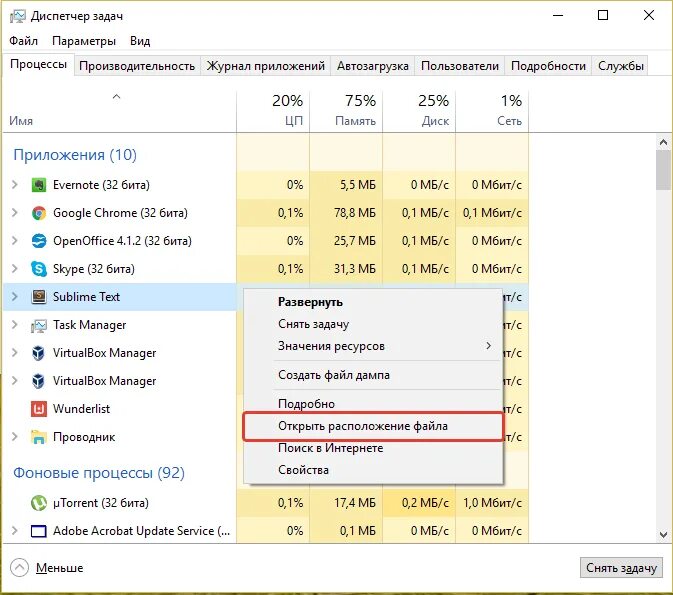Switch to the Подробности tab
Screen dimensions: 673x595
(x=548, y=66)
